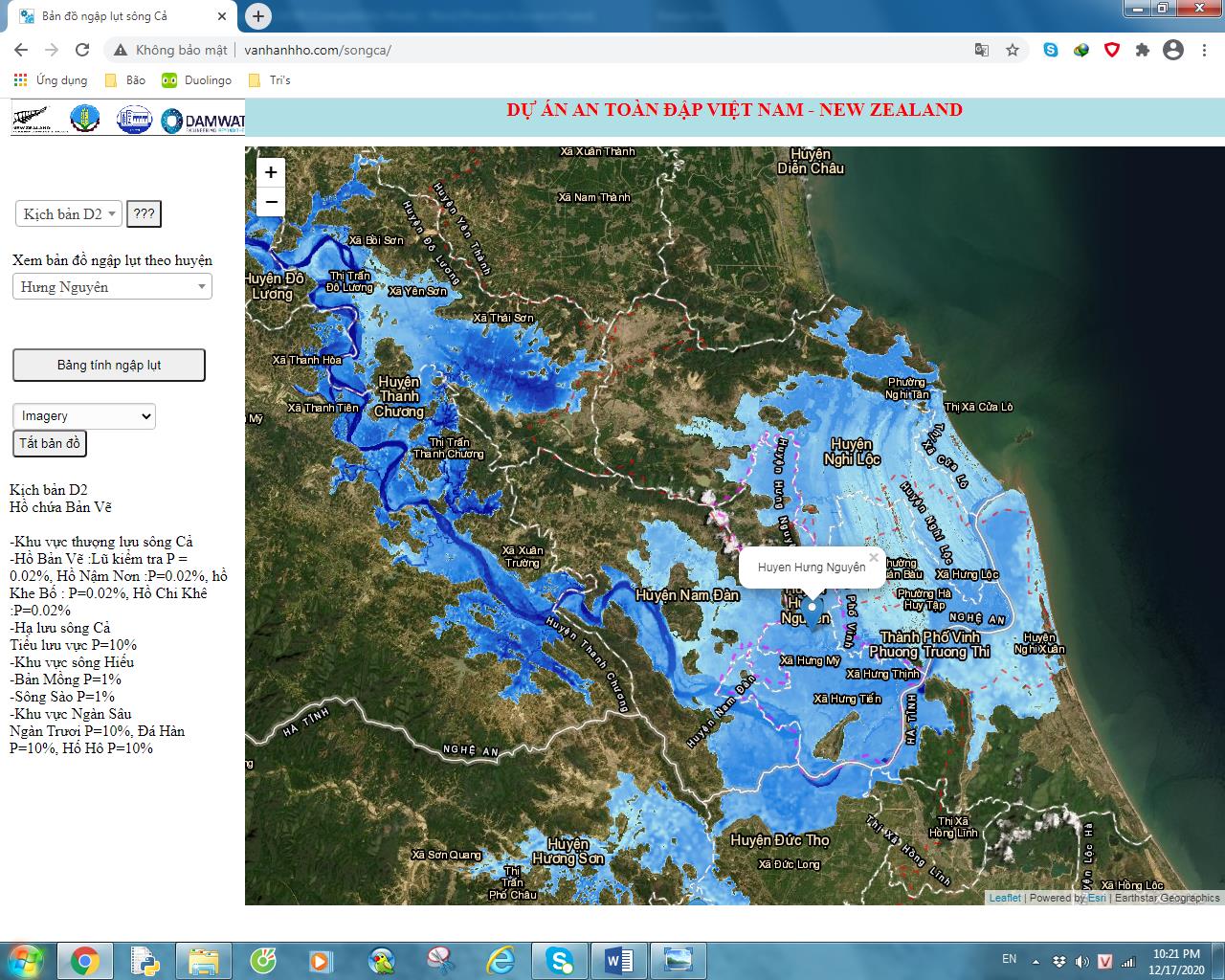Click the ??? help button

click(x=145, y=213)
